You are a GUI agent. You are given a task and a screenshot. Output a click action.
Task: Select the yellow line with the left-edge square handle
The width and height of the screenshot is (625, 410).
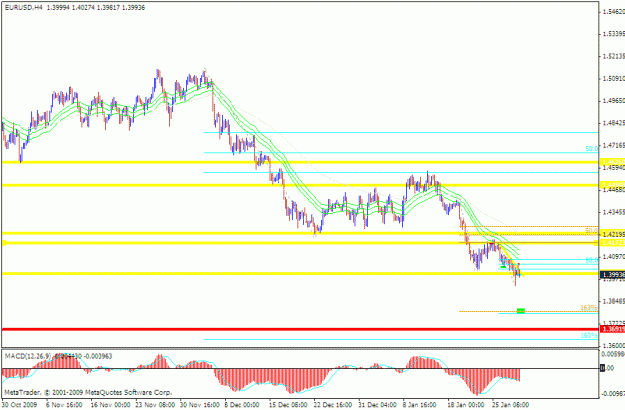click(x=301, y=243)
